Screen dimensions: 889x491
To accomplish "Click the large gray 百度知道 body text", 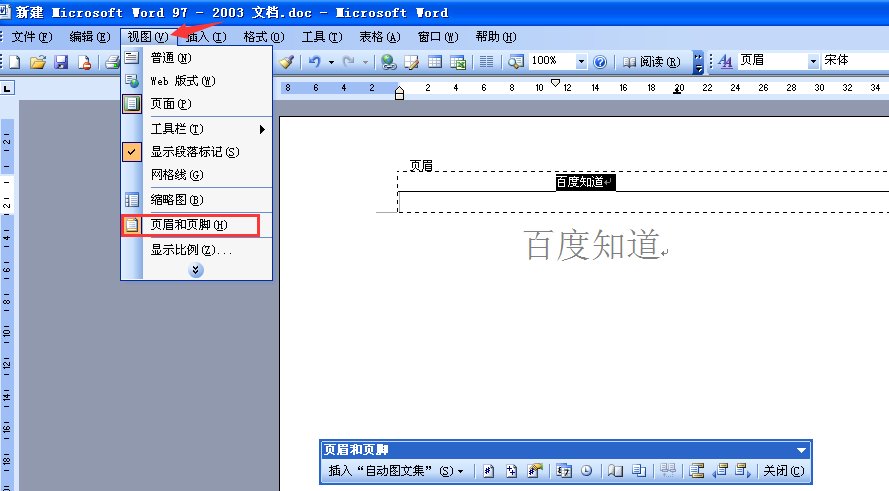I will tap(591, 245).
